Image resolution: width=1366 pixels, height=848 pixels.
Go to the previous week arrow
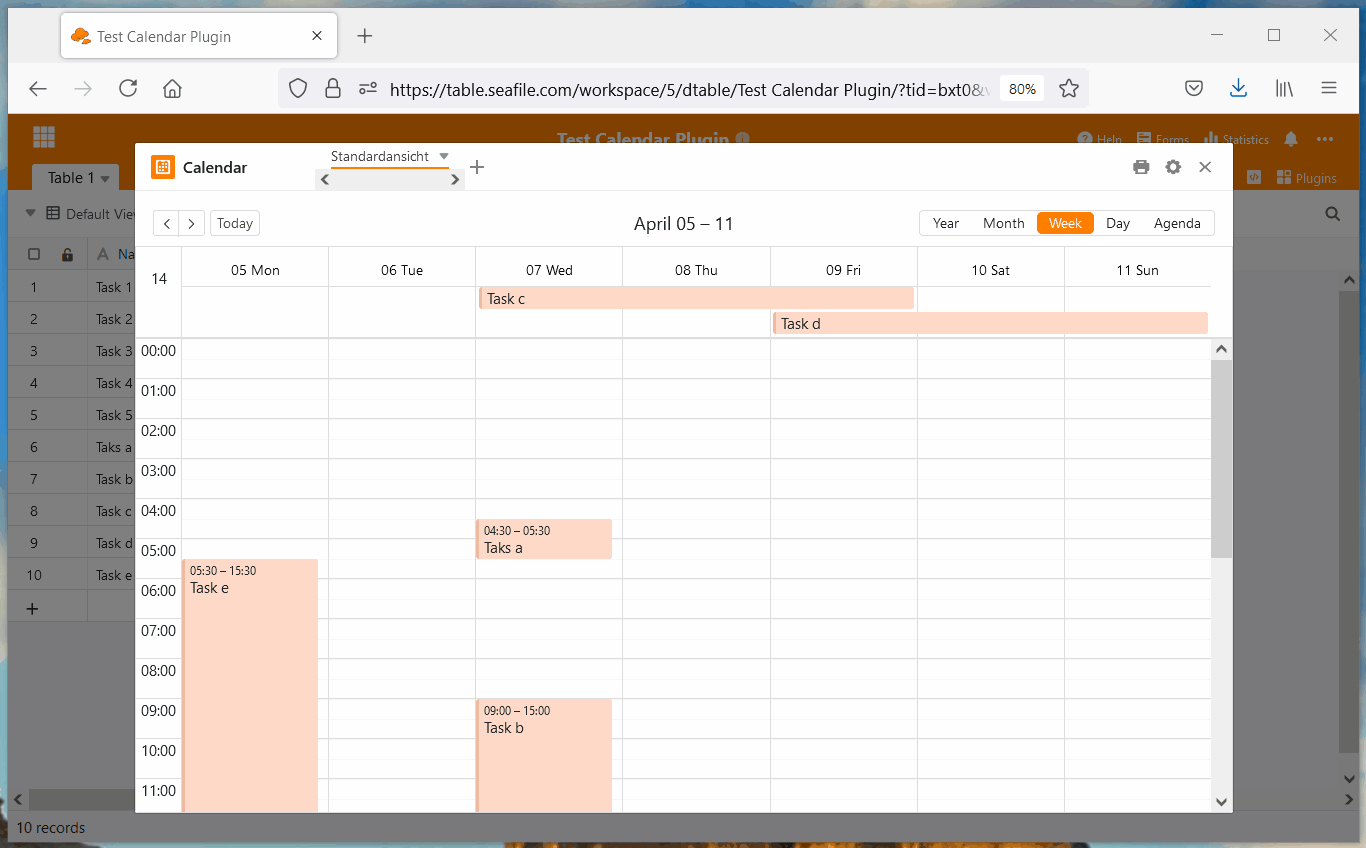tap(167, 223)
